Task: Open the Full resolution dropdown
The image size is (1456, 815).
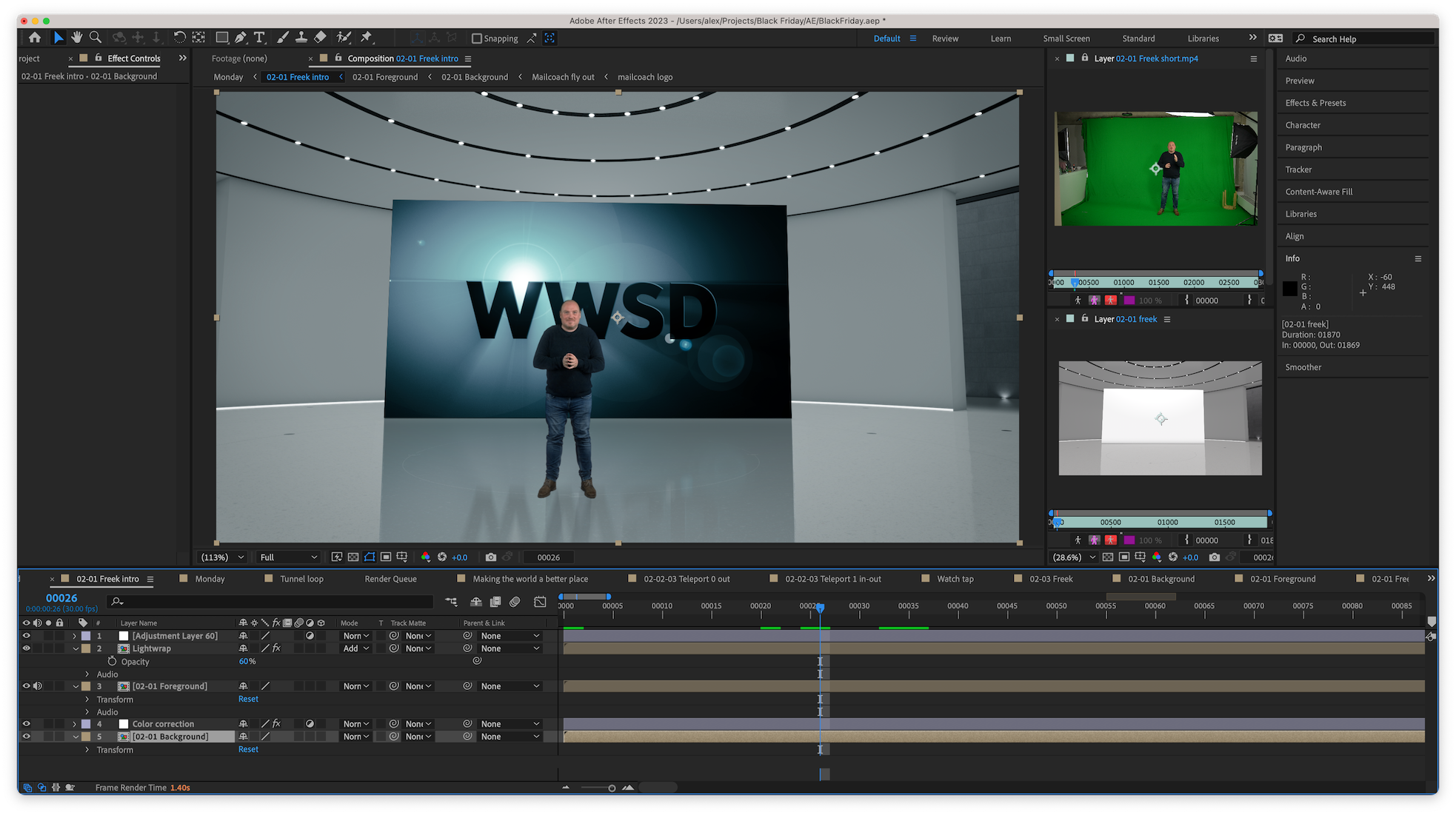Action: (x=288, y=557)
